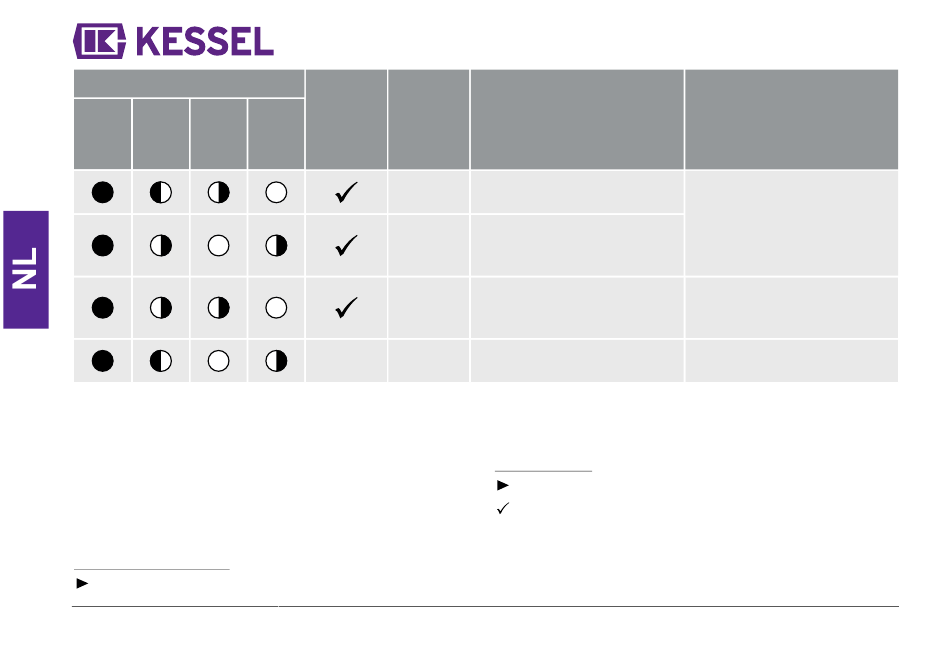This screenshot has width=950, height=657.
Task: Select the checkmark in the second table row
Action: pyautogui.click(x=346, y=245)
